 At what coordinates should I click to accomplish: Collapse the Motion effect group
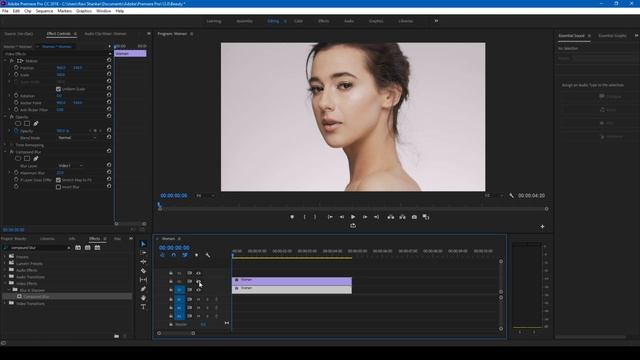pyautogui.click(x=6, y=60)
